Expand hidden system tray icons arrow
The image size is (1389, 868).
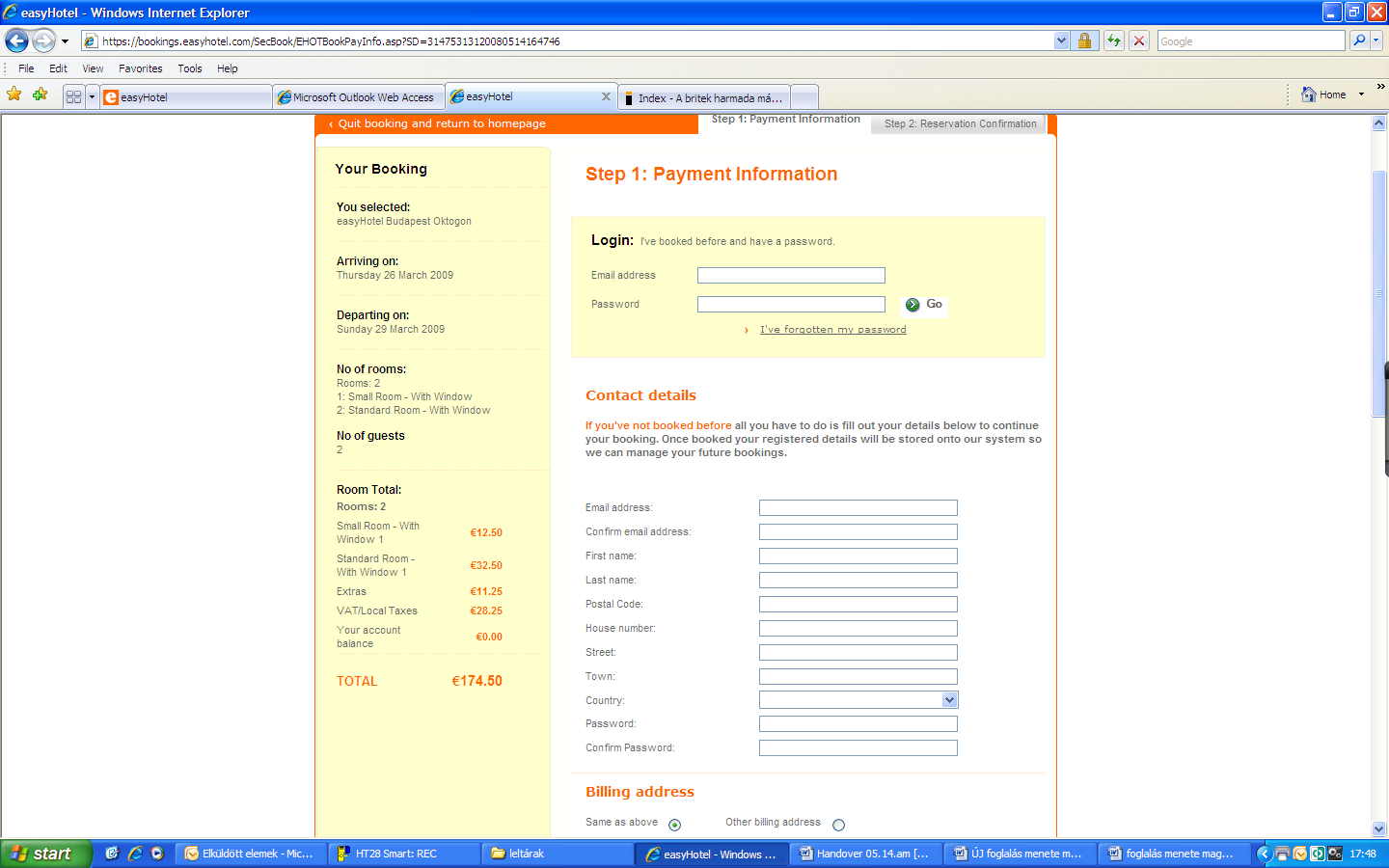(1265, 854)
